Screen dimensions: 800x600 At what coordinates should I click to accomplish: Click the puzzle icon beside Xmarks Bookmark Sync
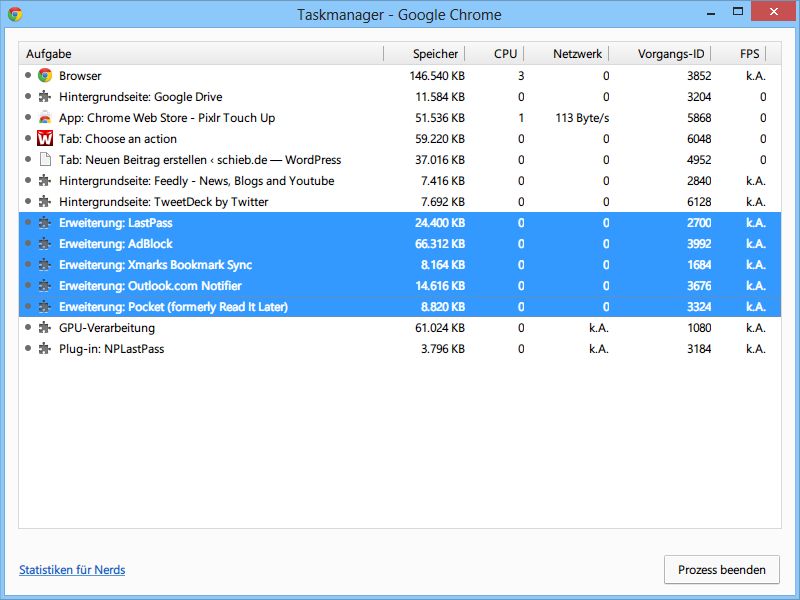coord(45,264)
